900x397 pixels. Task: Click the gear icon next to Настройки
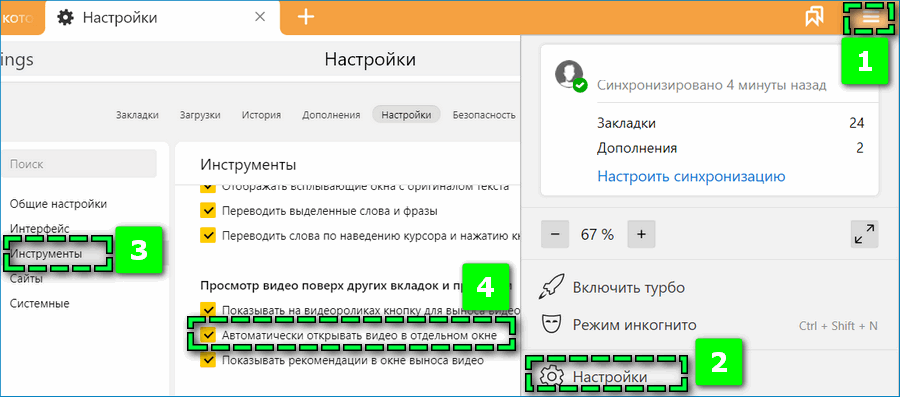pyautogui.click(x=551, y=377)
